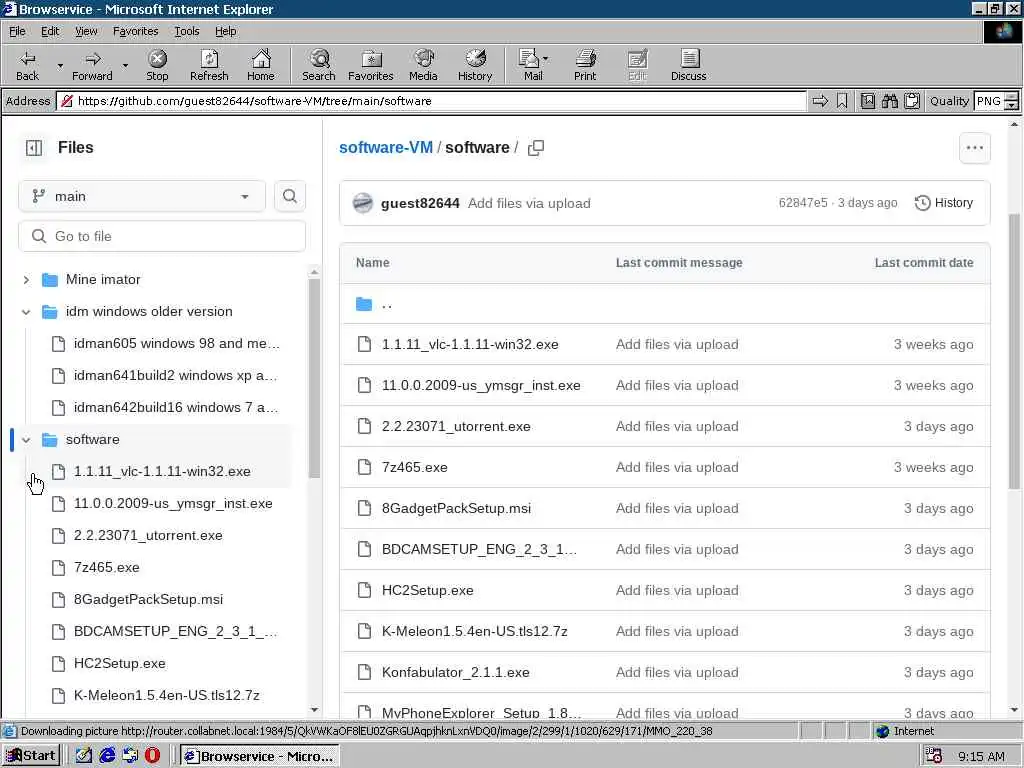This screenshot has width=1024, height=768.
Task: Open 7z465.exe in the file table
Action: [x=415, y=467]
